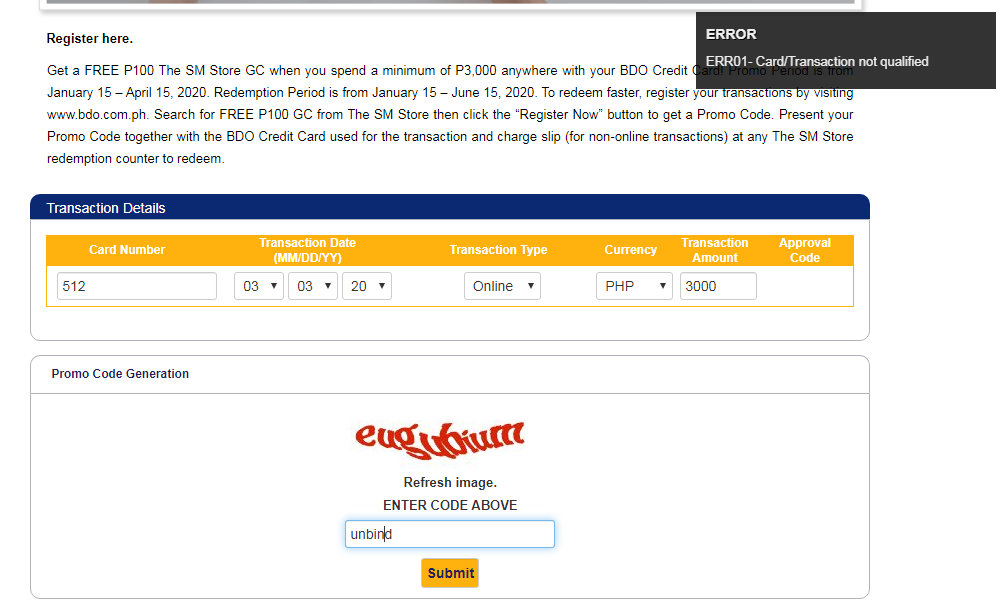
Task: Click the captcha code input field
Action: coord(450,534)
